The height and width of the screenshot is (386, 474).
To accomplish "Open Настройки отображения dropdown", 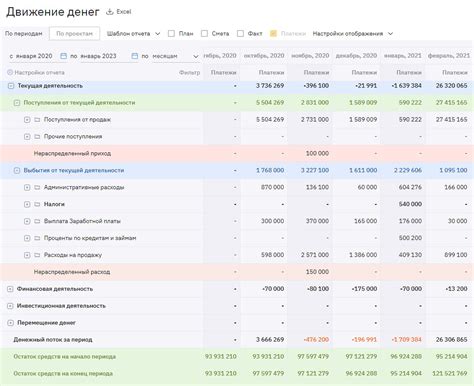I will [353, 34].
